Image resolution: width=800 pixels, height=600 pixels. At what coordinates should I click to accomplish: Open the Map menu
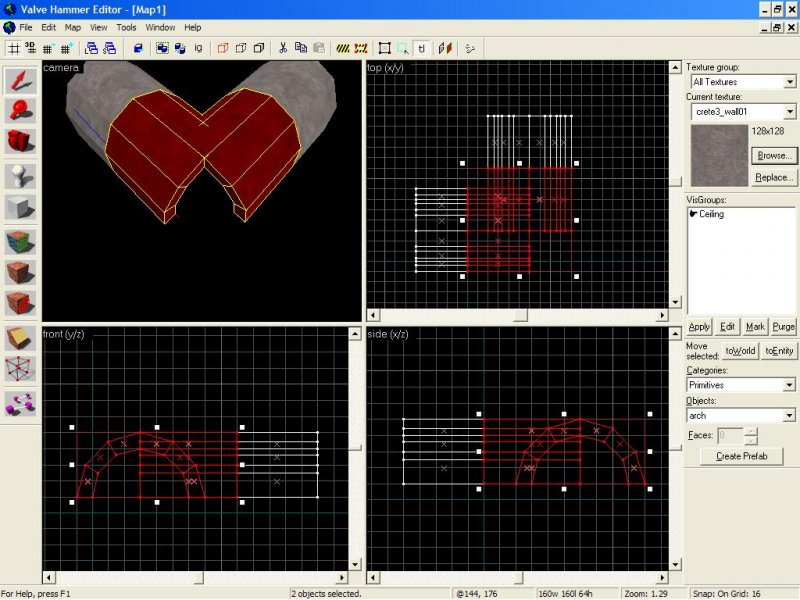pos(73,27)
